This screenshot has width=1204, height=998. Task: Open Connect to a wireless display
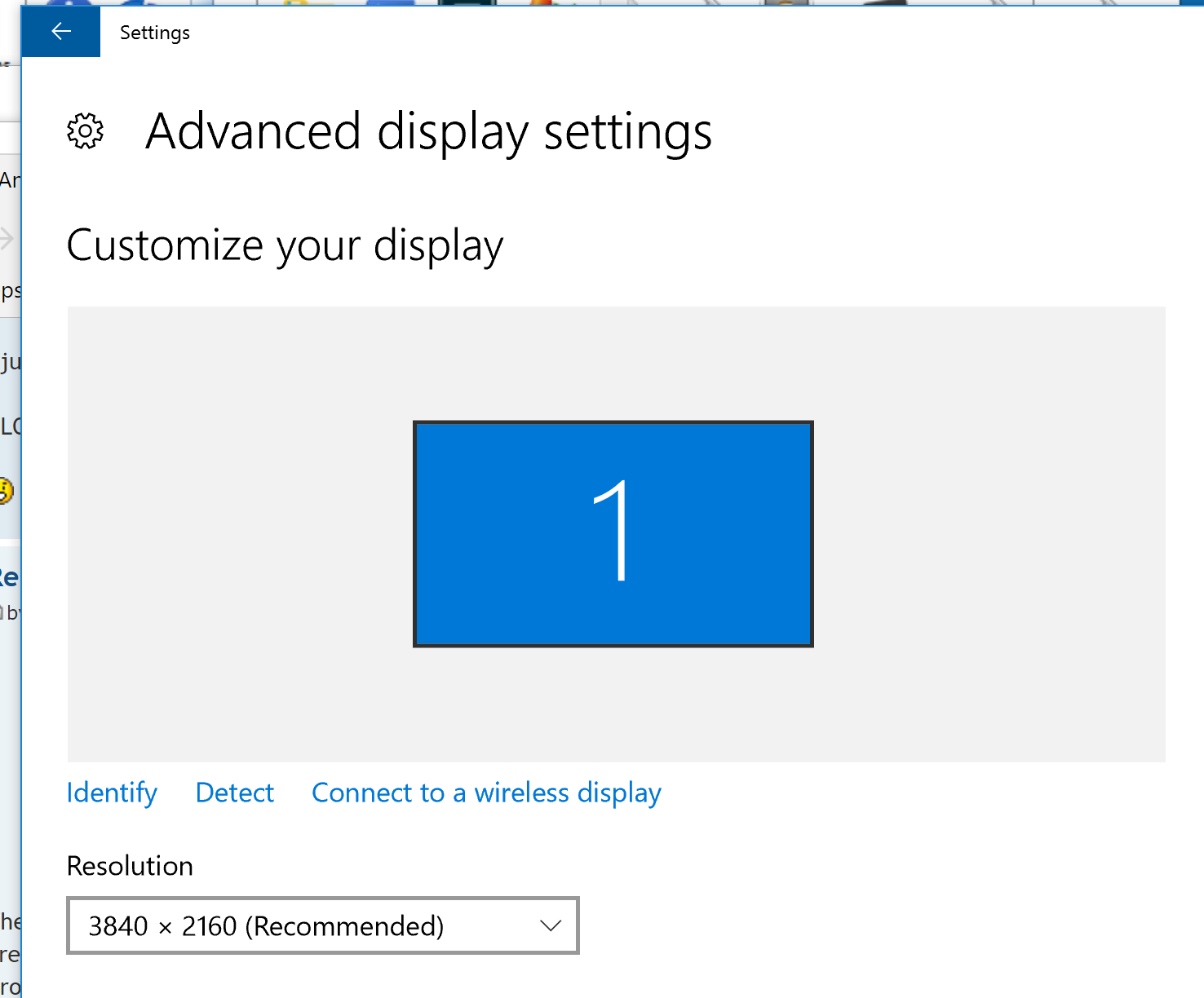tap(486, 792)
